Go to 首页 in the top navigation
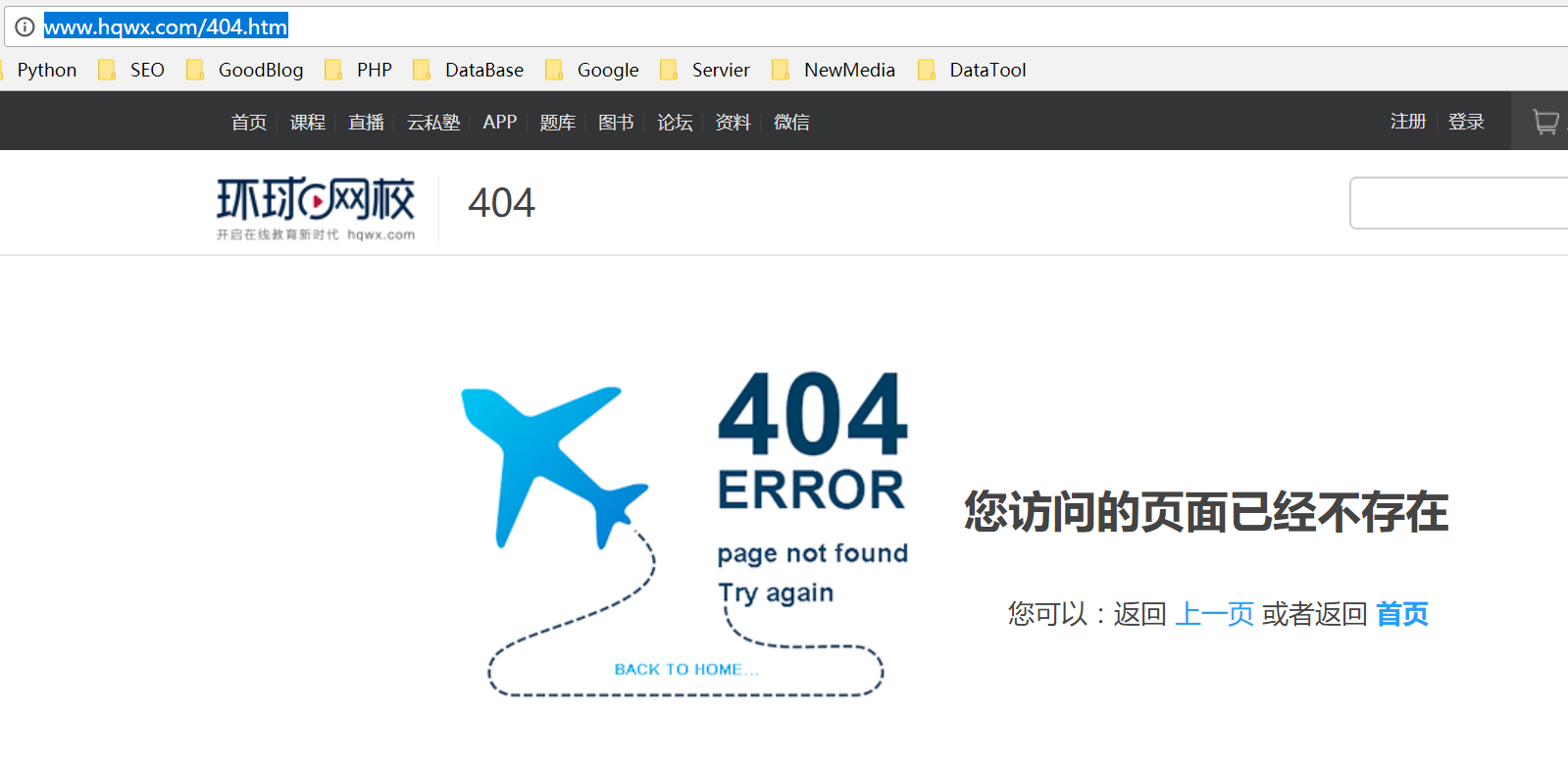Viewport: 1568px width, 770px height. [x=249, y=122]
